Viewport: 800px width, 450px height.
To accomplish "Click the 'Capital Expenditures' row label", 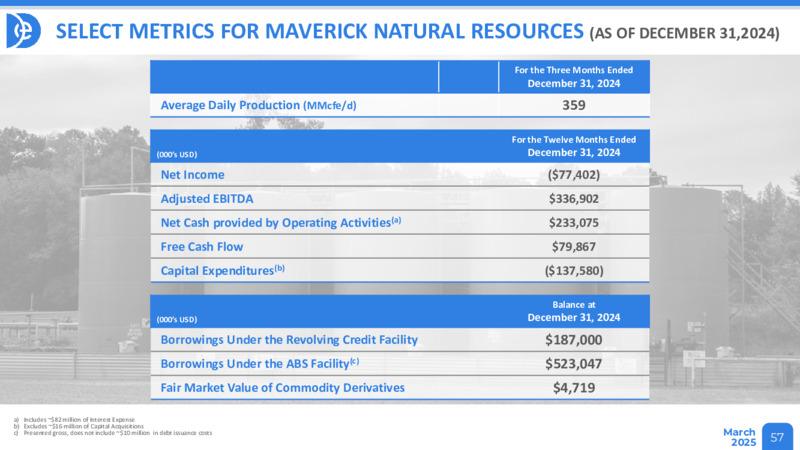I will (x=222, y=270).
